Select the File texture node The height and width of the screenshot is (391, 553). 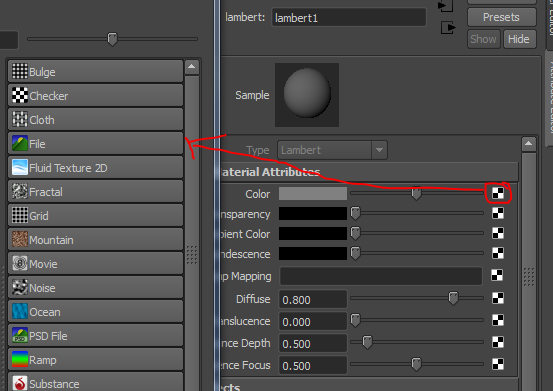coord(96,143)
